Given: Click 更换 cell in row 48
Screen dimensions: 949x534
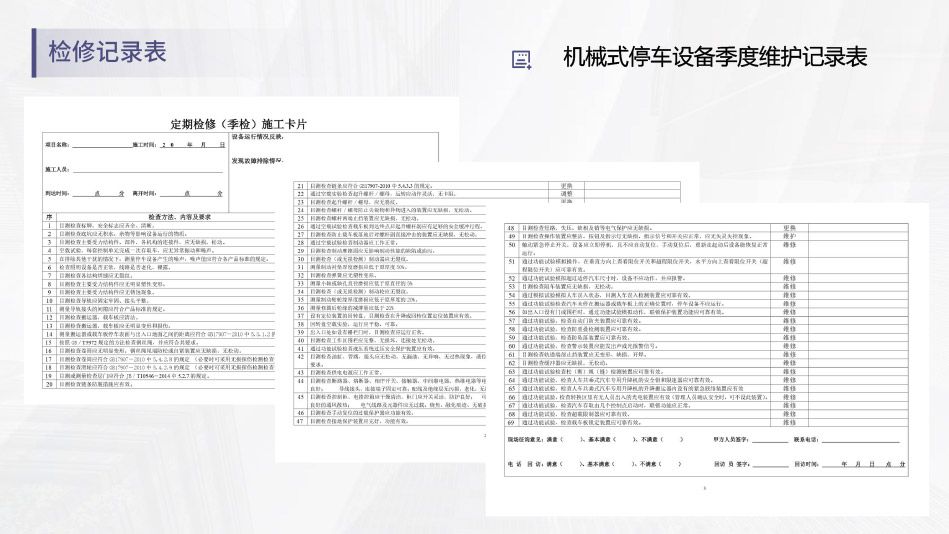Looking at the screenshot, I should click(x=789, y=228).
